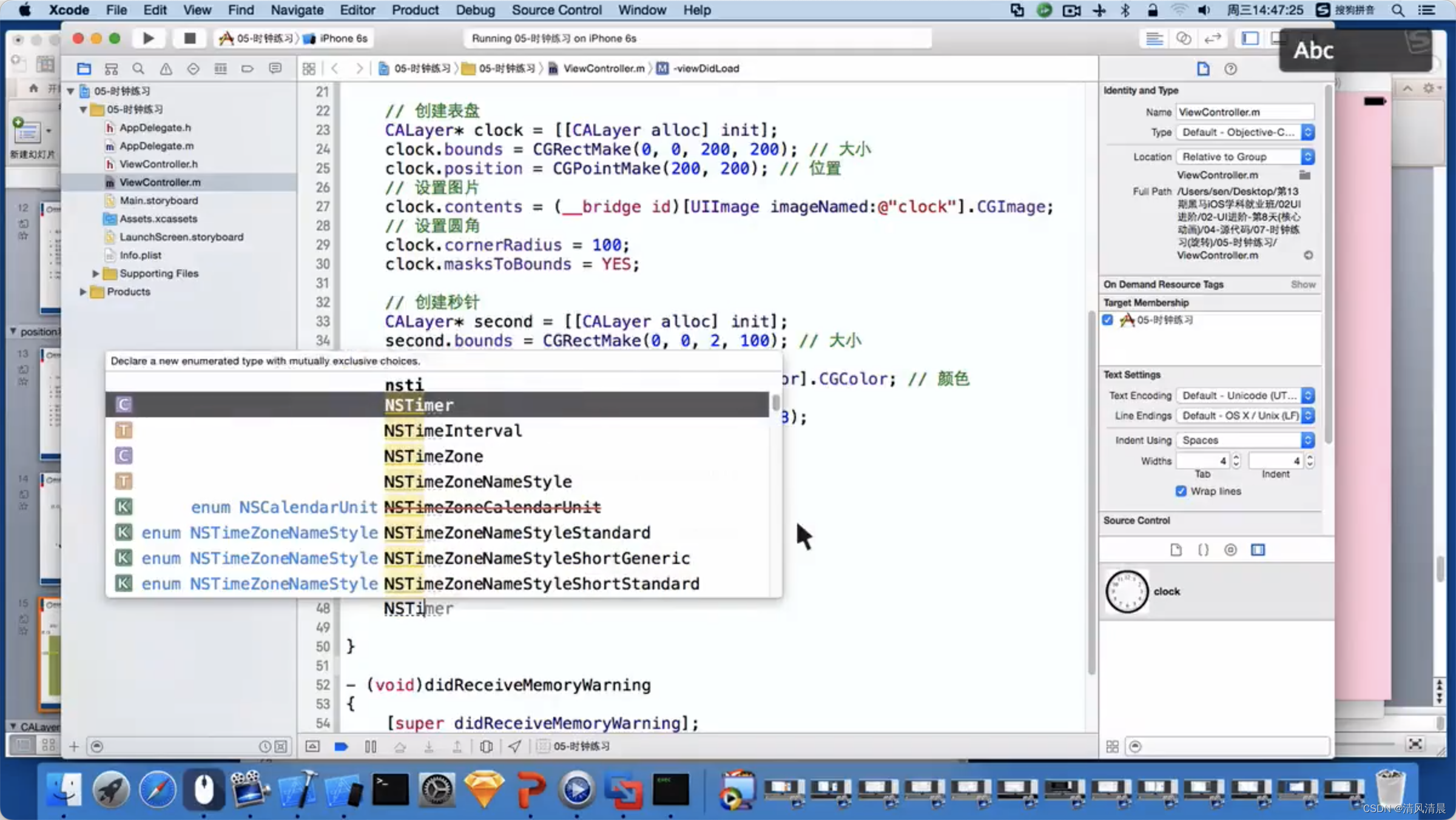Open Terminal from the Dock
The height and width of the screenshot is (820, 1456).
(389, 790)
